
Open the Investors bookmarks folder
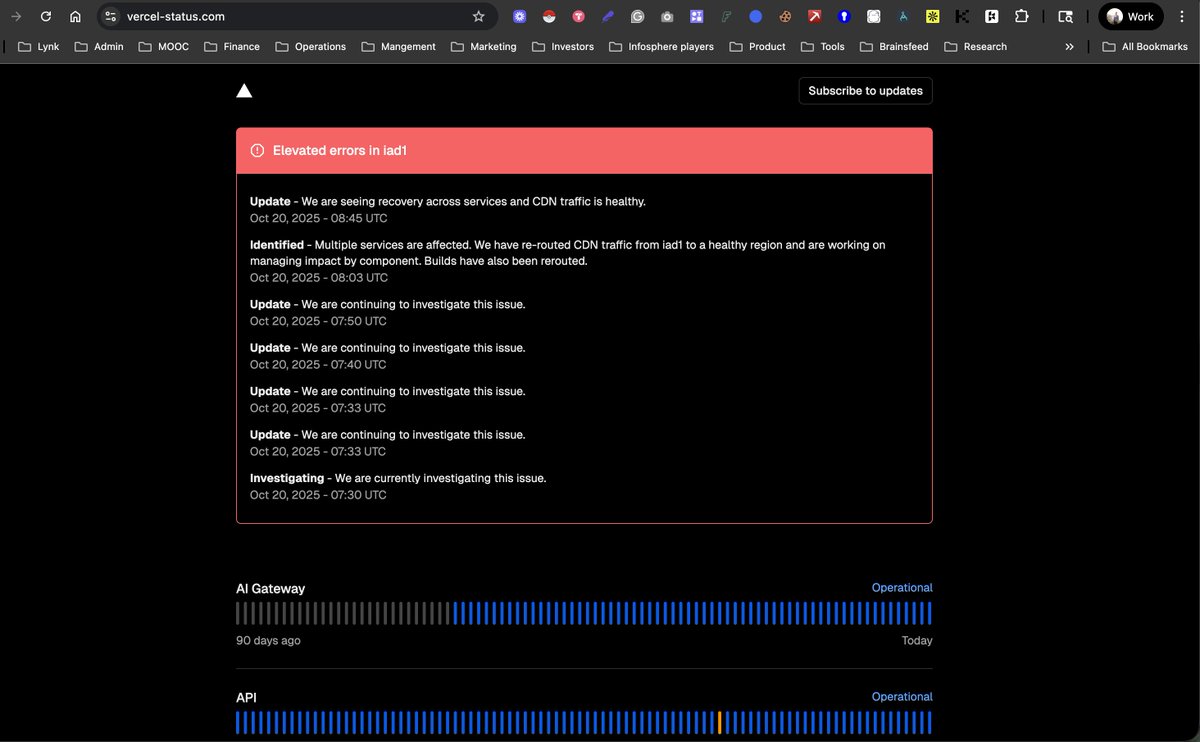(x=563, y=46)
